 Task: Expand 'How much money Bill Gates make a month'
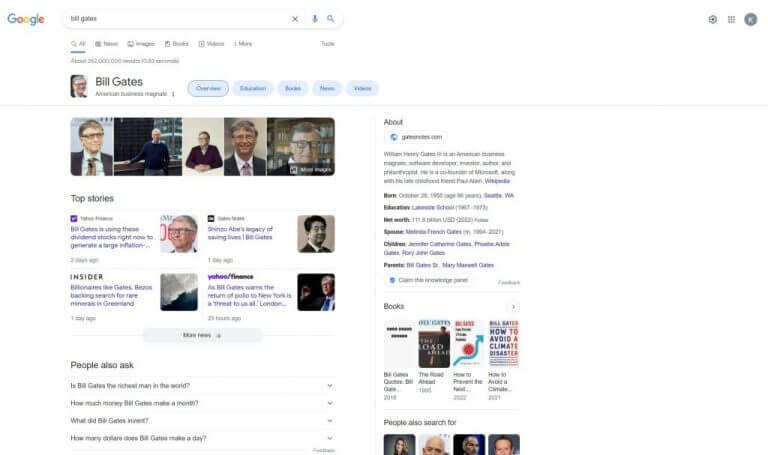[202, 404]
